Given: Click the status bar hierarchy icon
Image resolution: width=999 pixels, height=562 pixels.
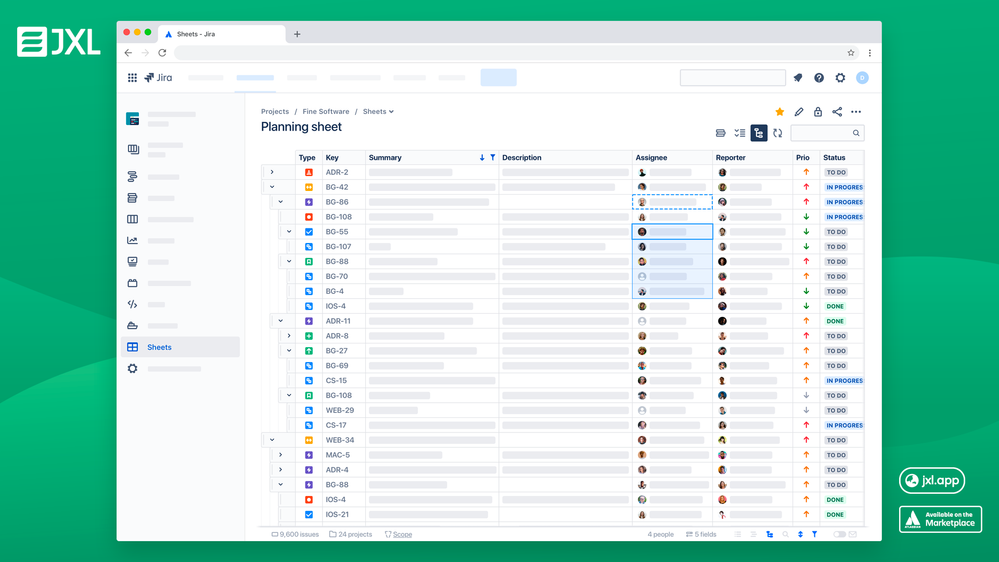Looking at the screenshot, I should 770,535.
